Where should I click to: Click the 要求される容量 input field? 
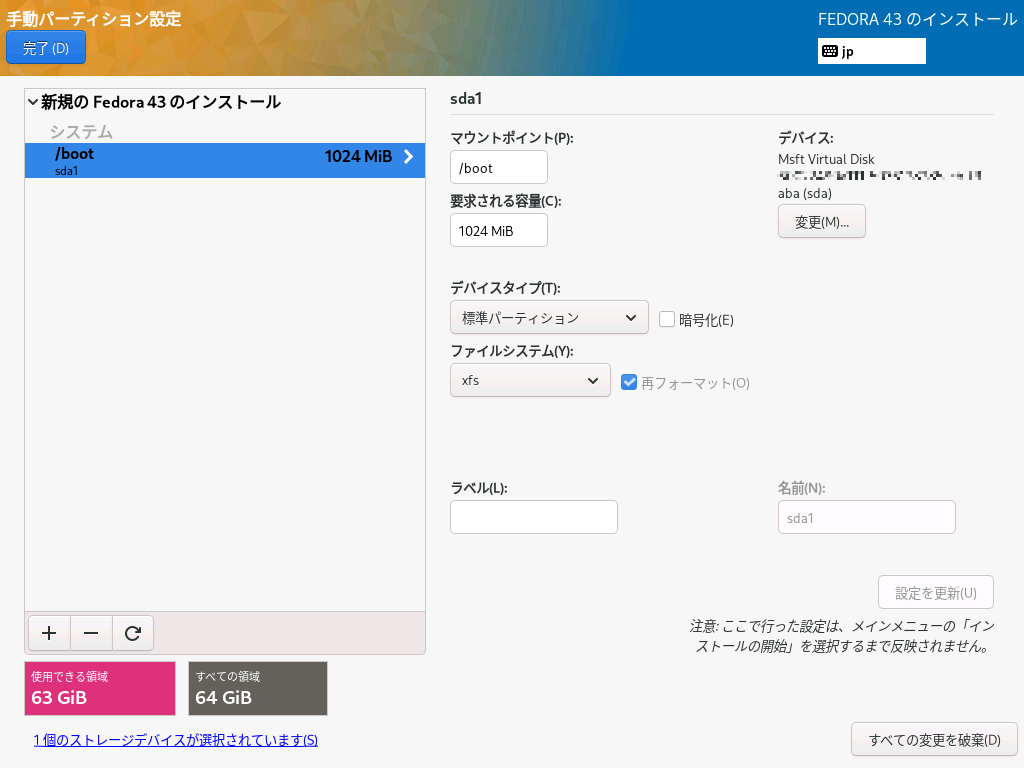pos(499,230)
